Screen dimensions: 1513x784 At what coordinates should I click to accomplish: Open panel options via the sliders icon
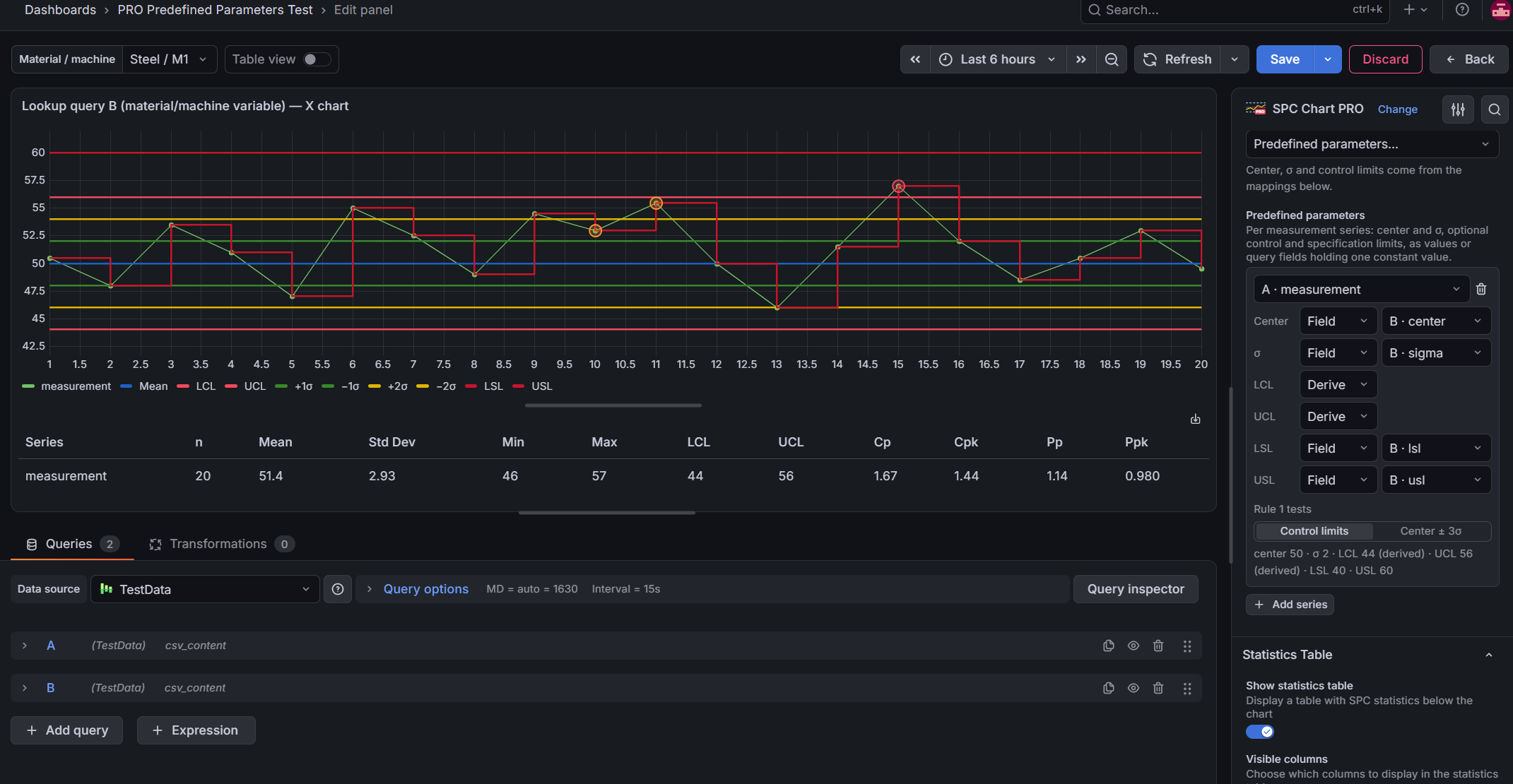coord(1458,109)
